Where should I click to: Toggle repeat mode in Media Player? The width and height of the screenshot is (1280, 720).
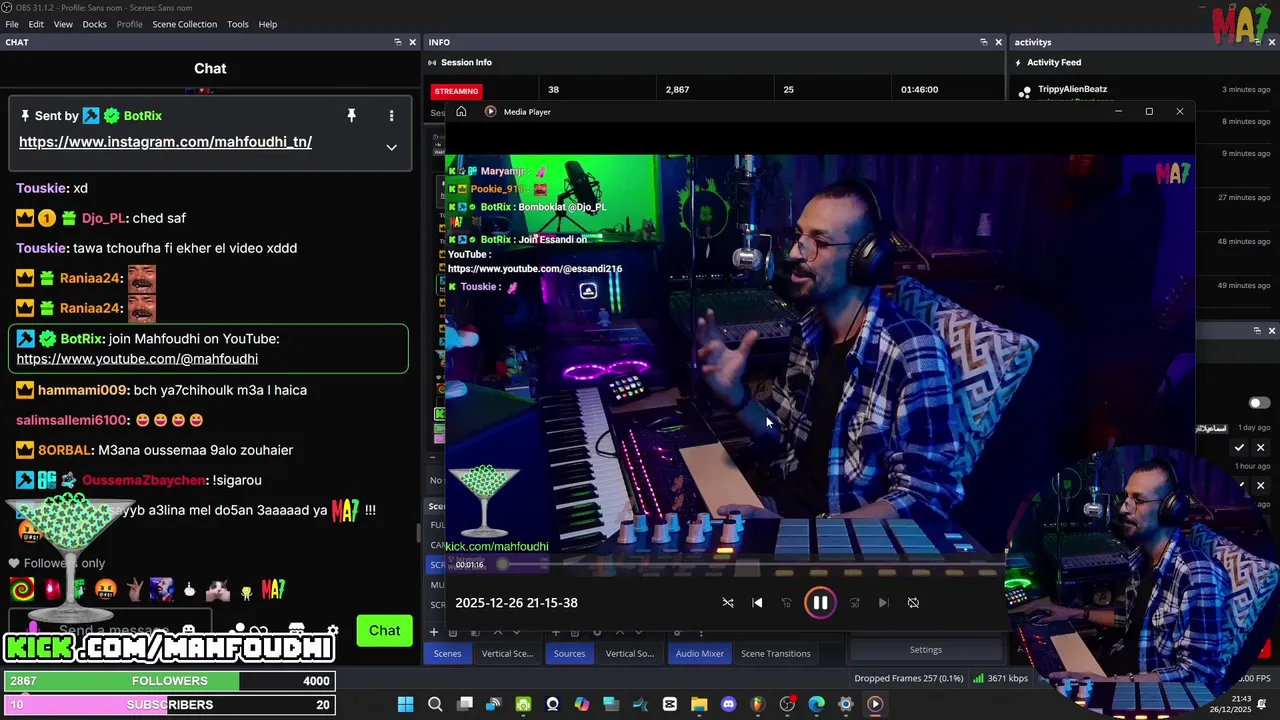tap(913, 603)
